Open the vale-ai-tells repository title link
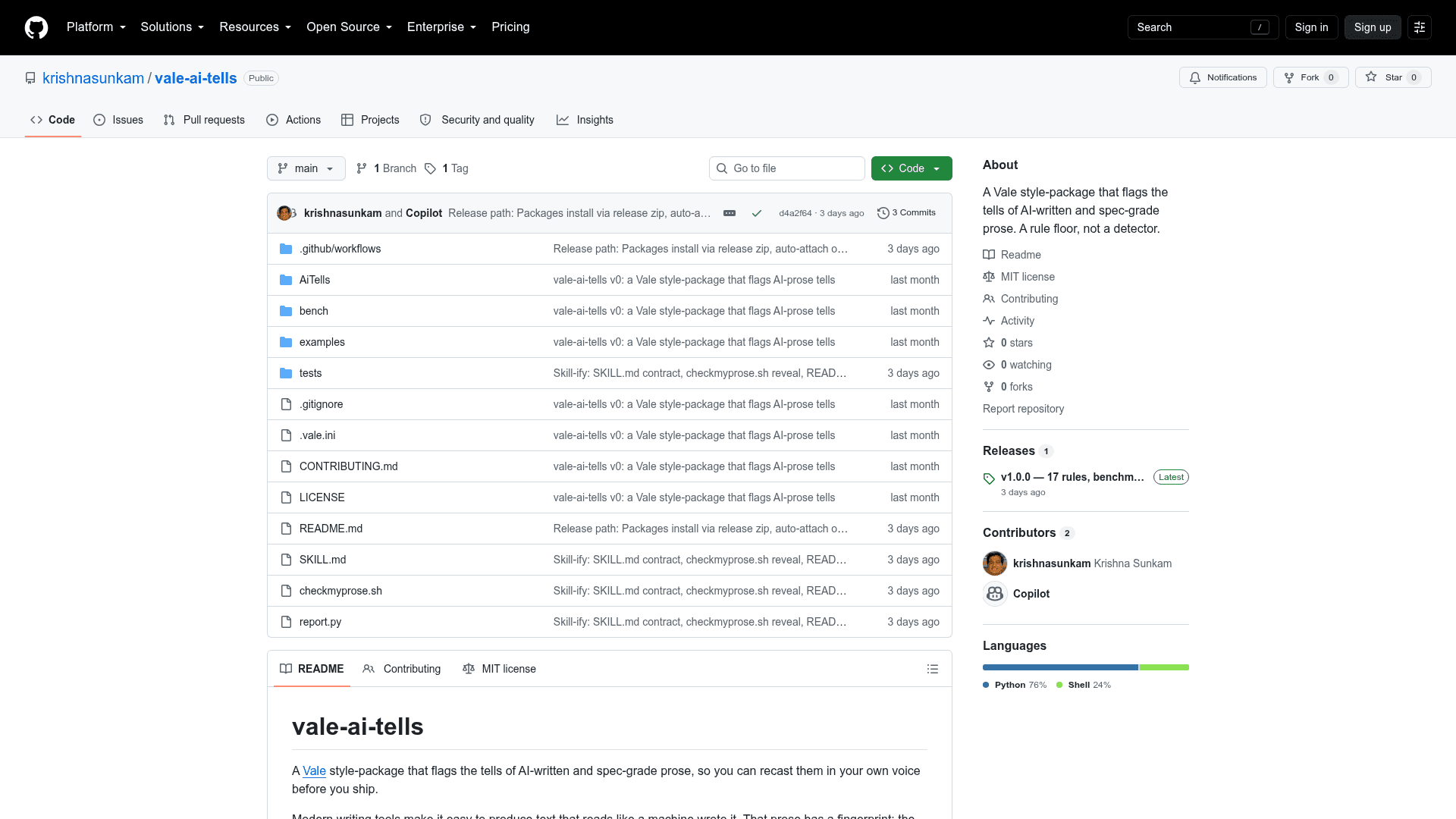The width and height of the screenshot is (1456, 819). point(196,78)
